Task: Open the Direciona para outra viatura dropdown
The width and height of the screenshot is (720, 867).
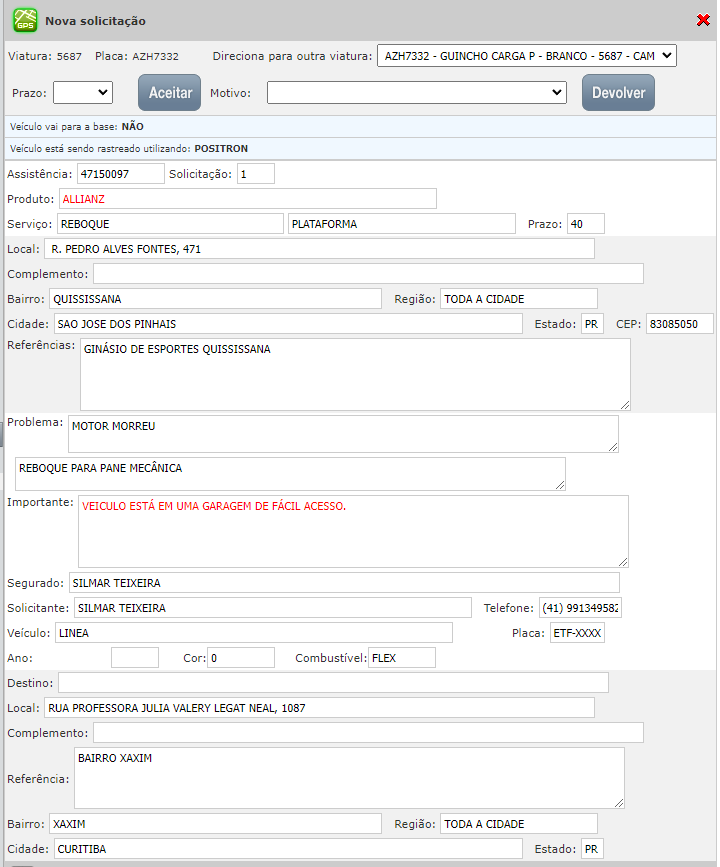Action: coord(526,56)
